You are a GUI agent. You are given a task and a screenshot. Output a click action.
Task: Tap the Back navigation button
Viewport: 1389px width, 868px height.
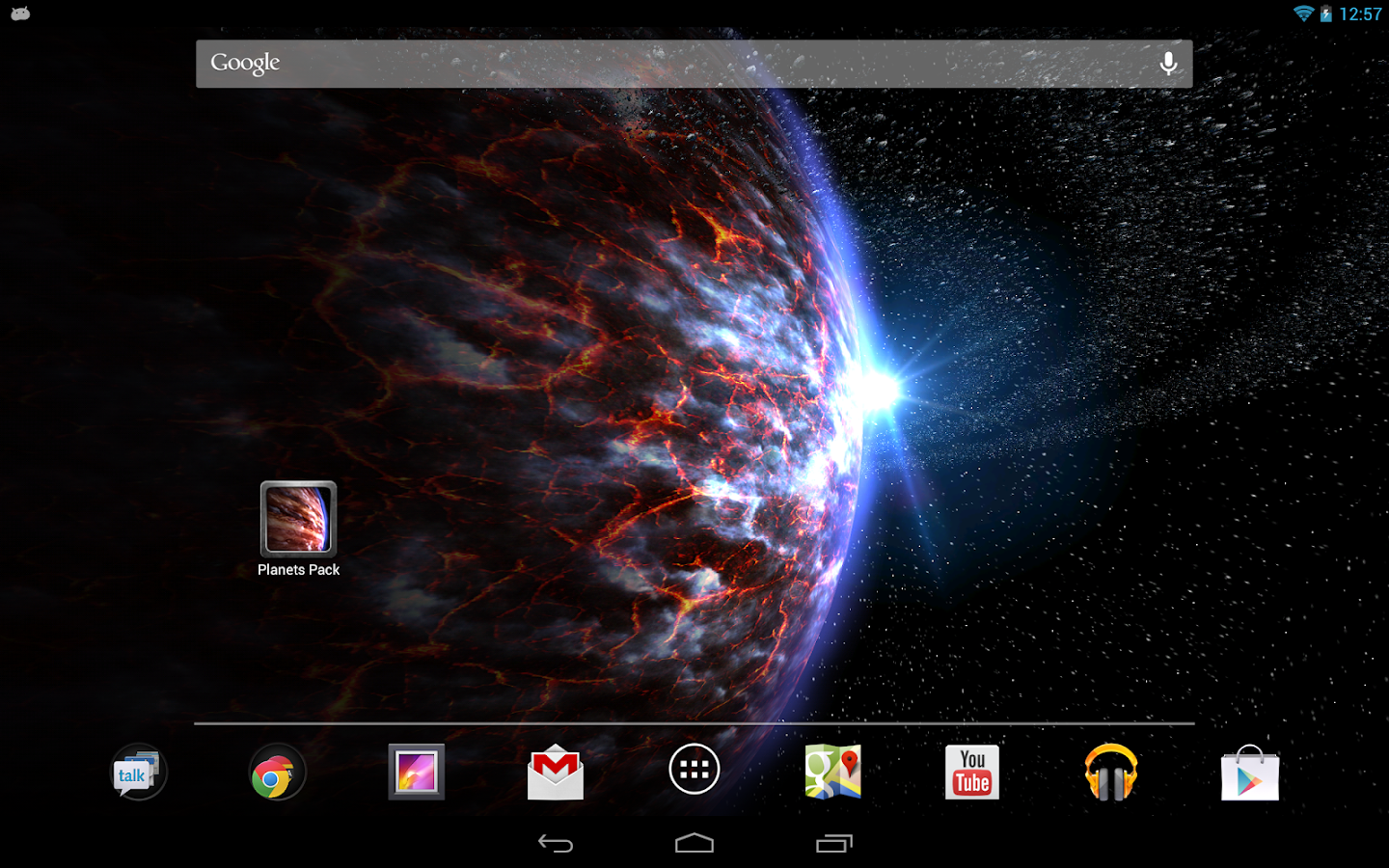[556, 844]
